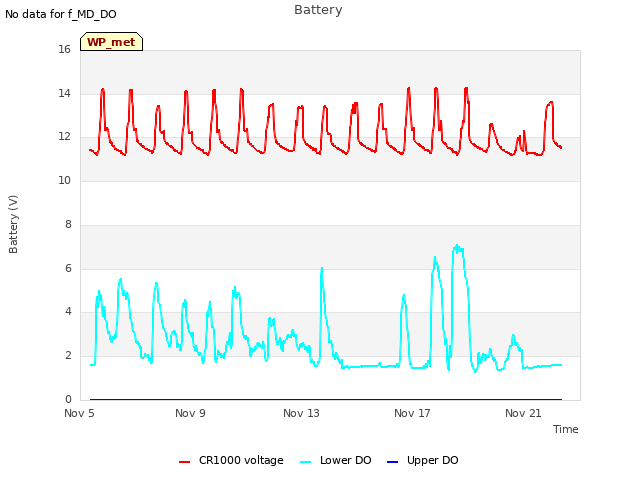Click the Nov 13 x-axis tick label
This screenshot has width=640, height=480.
tap(301, 413)
